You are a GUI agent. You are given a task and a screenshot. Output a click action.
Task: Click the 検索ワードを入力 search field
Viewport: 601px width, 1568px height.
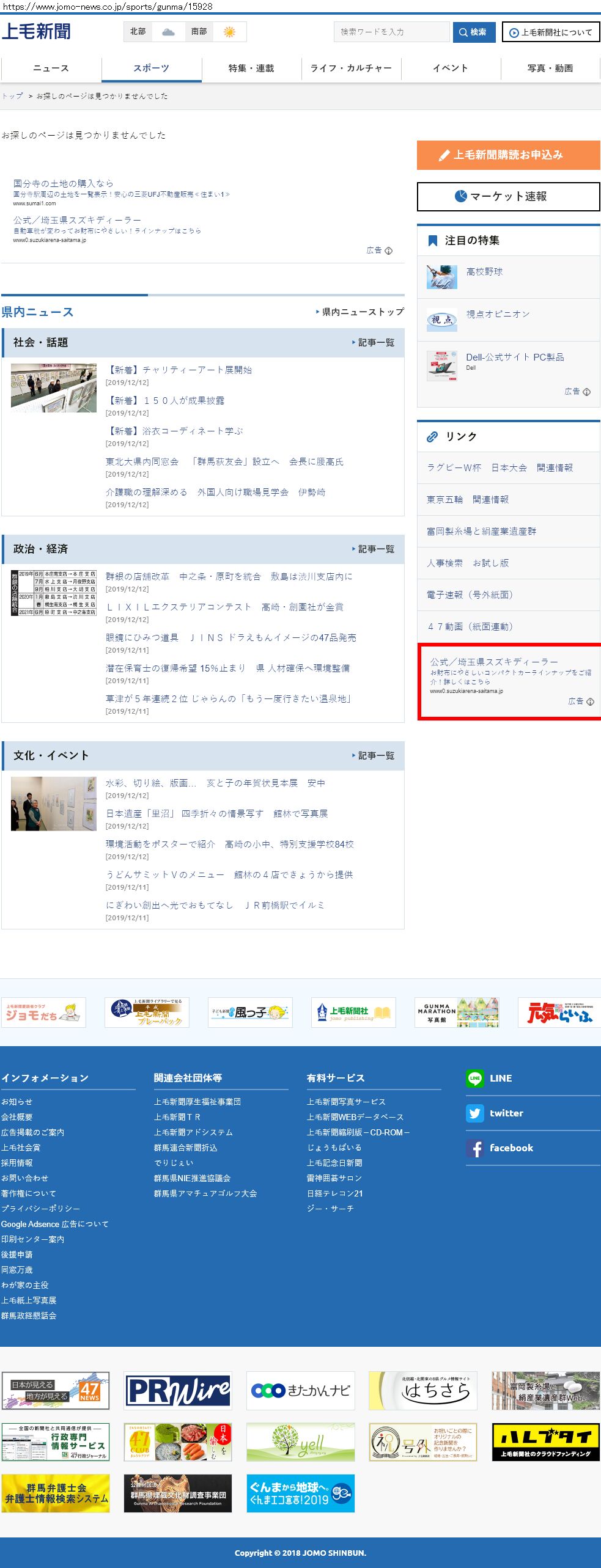click(x=391, y=32)
